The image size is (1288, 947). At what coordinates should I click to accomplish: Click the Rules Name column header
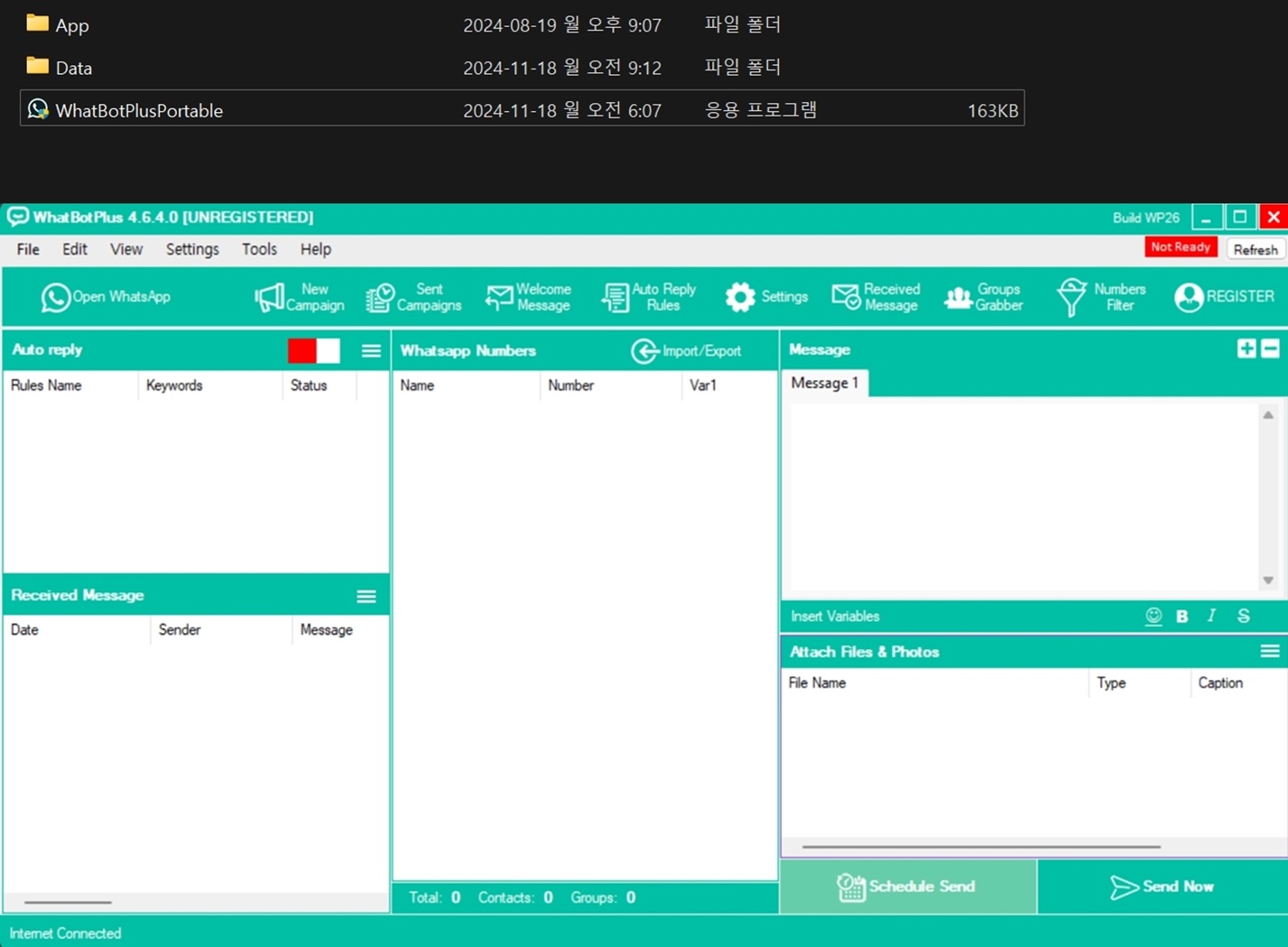tap(70, 385)
